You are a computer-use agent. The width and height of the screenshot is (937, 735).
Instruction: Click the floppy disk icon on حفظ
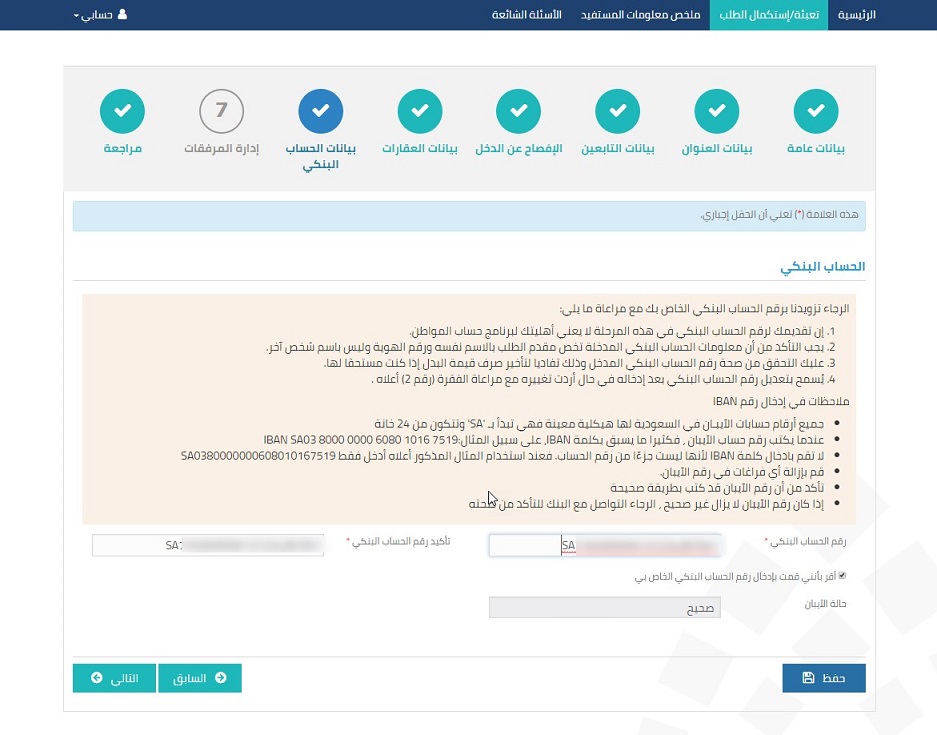[809, 678]
